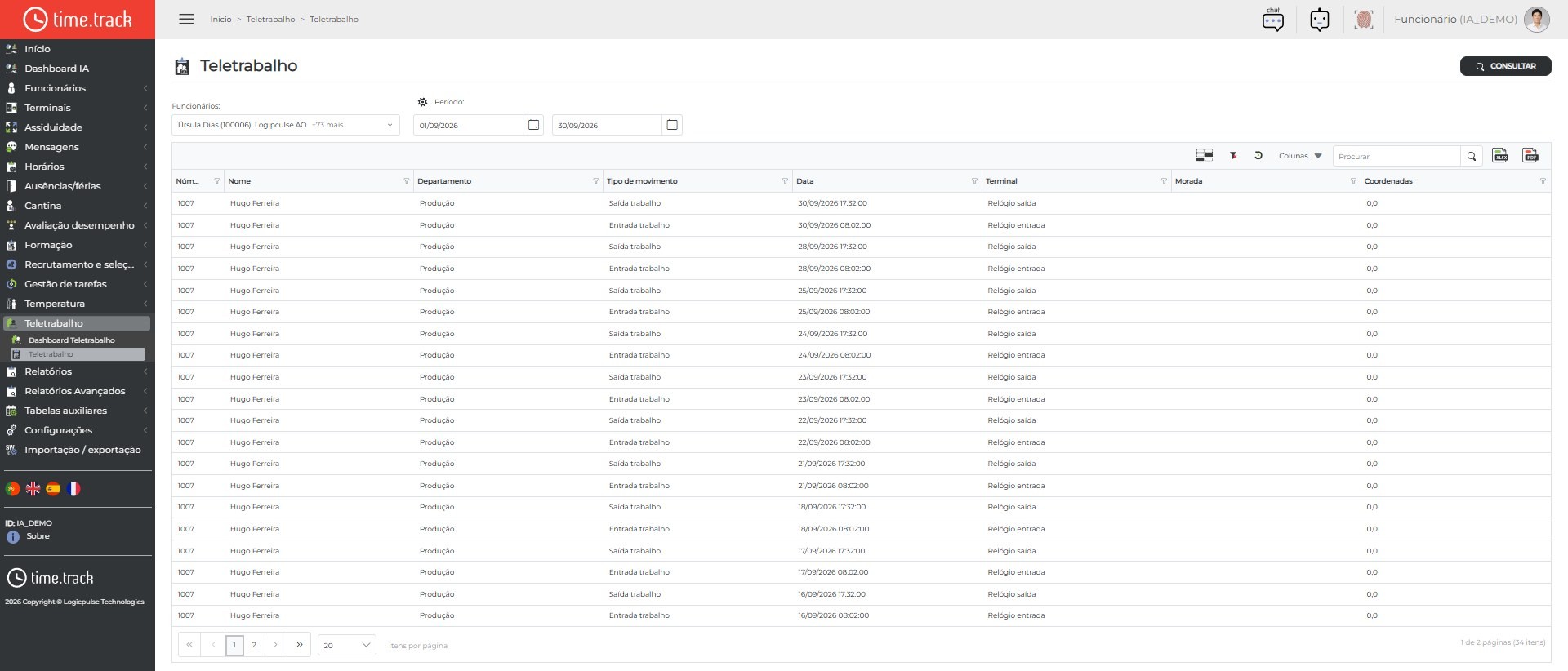Expand the Configurações sidebar menu
The height and width of the screenshot is (671, 1568).
coord(78,430)
